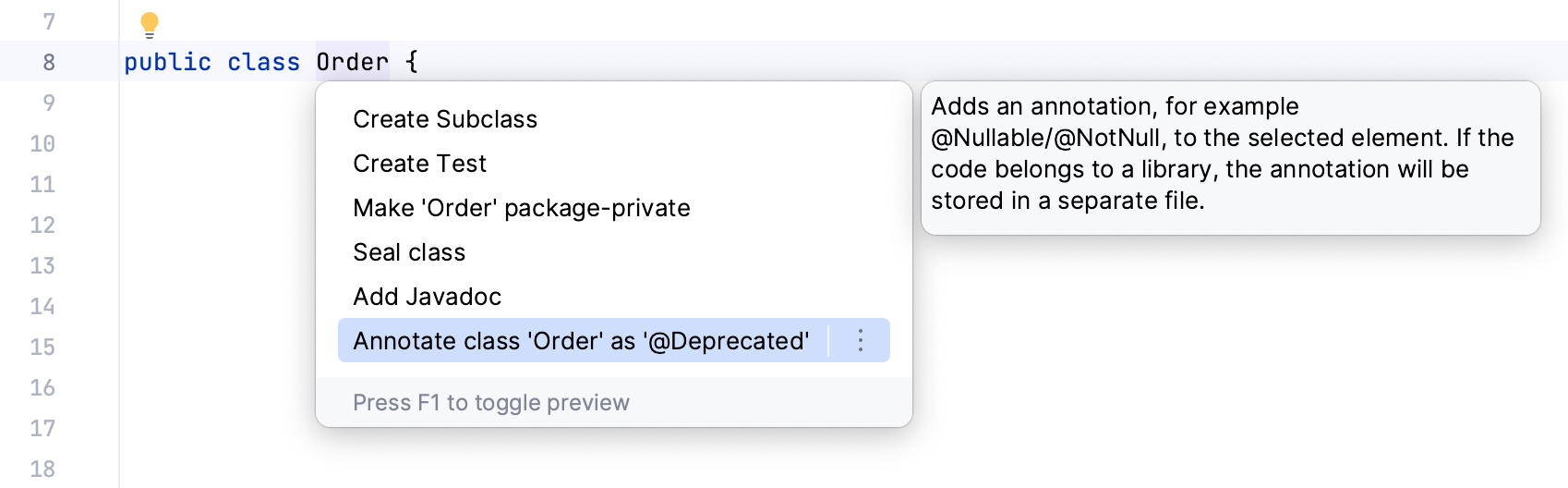Choose the Create Test action
This screenshot has height=488, width=1568.
click(419, 164)
